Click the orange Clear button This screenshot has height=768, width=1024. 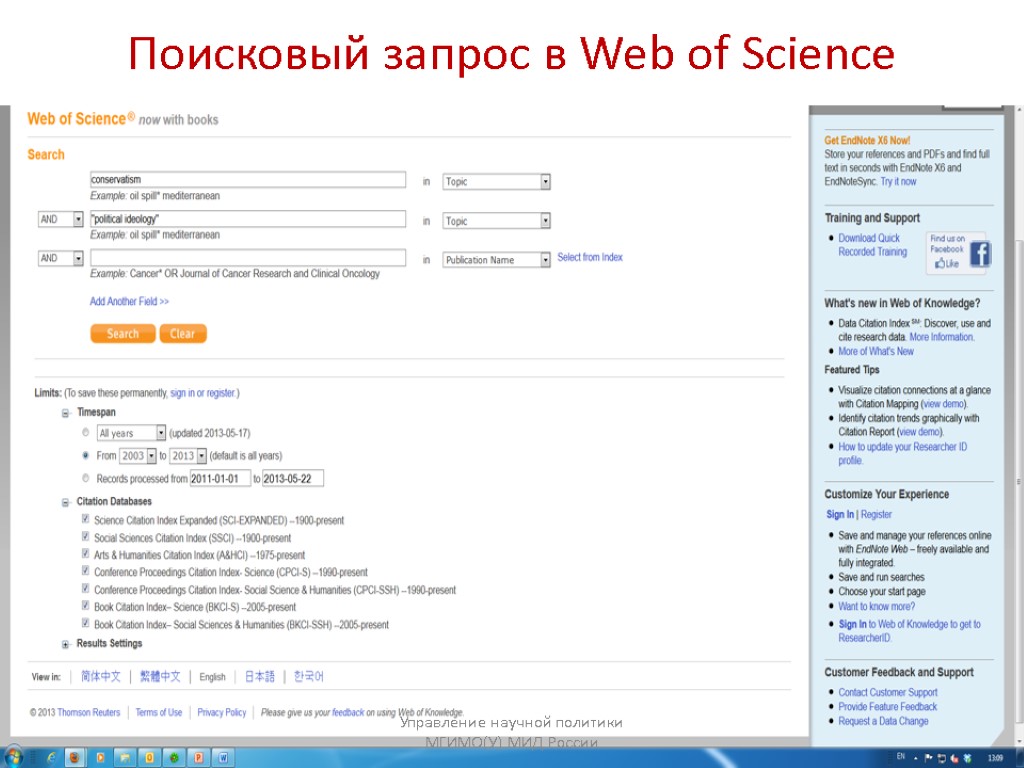point(183,334)
